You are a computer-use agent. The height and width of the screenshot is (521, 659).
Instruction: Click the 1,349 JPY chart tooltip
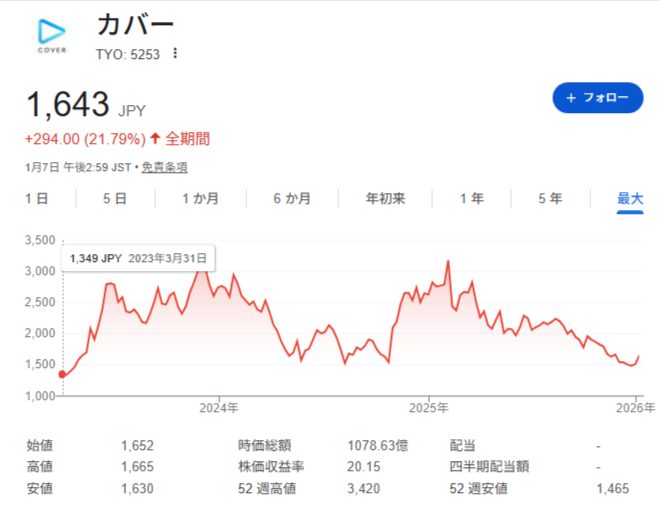(x=140, y=258)
